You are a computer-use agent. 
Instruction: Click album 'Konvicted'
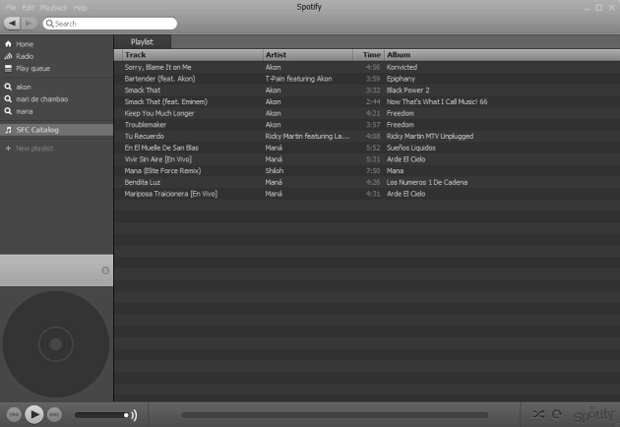click(x=402, y=67)
